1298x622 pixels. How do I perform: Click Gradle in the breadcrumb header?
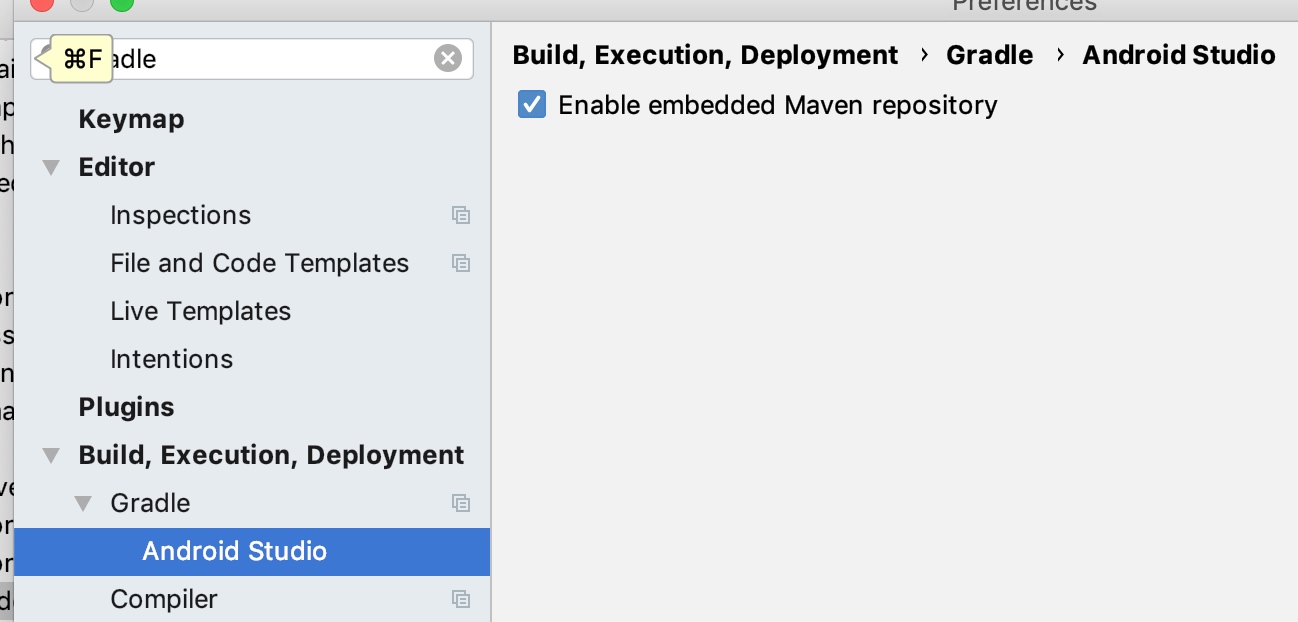tap(989, 55)
